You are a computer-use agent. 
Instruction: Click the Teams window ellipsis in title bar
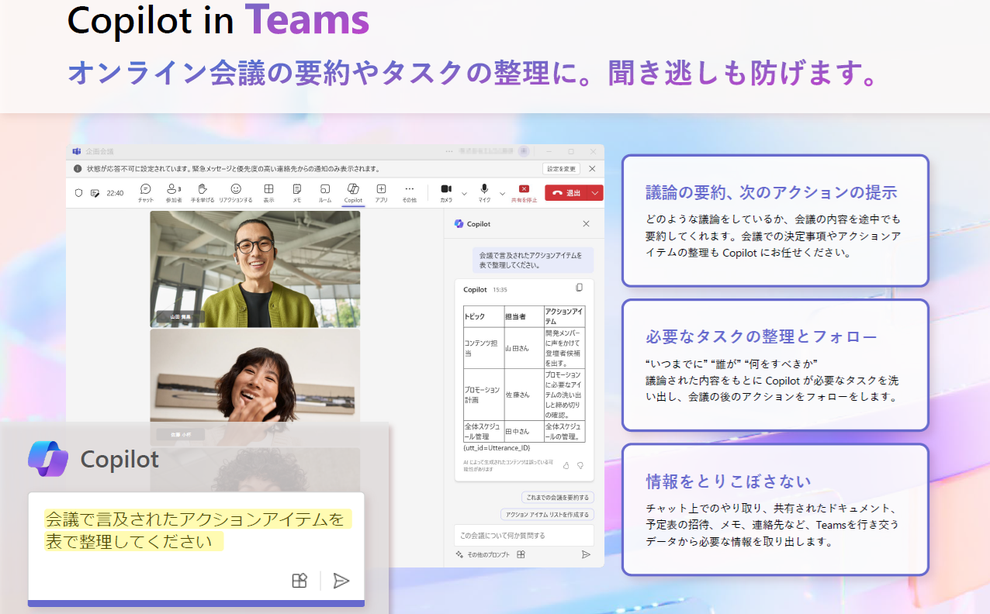[449, 152]
